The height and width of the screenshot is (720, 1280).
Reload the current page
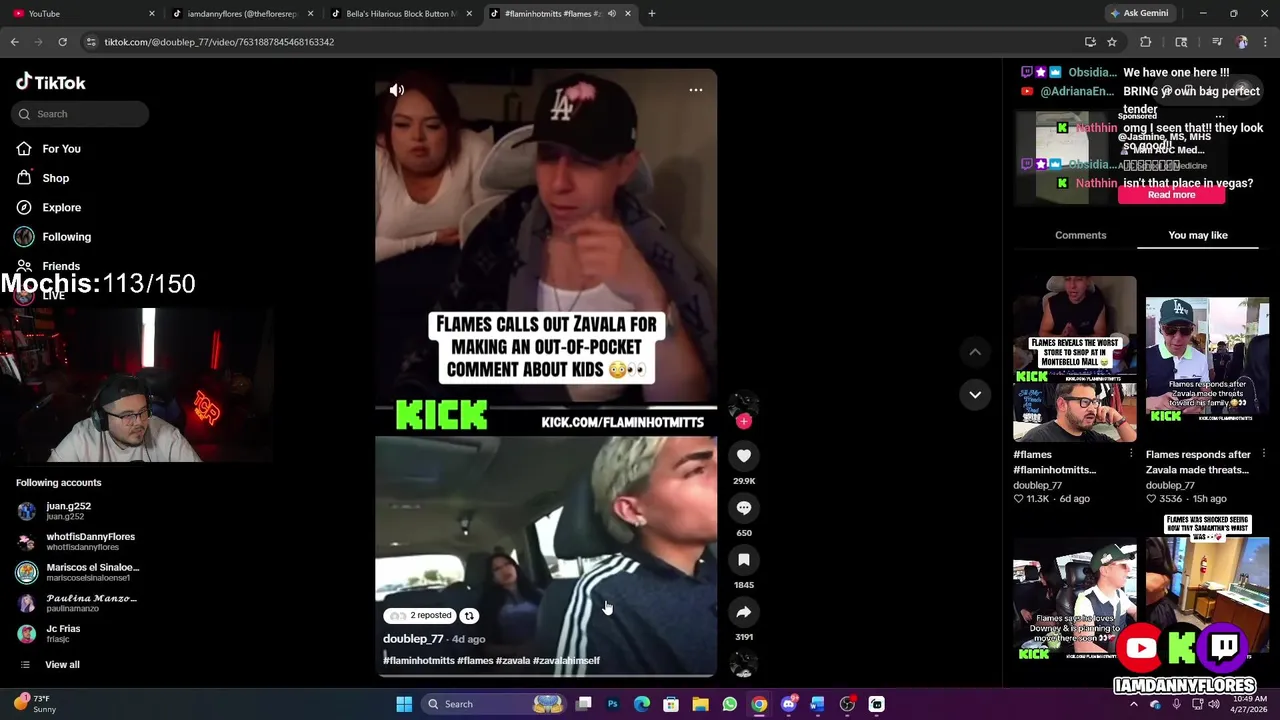click(x=62, y=42)
